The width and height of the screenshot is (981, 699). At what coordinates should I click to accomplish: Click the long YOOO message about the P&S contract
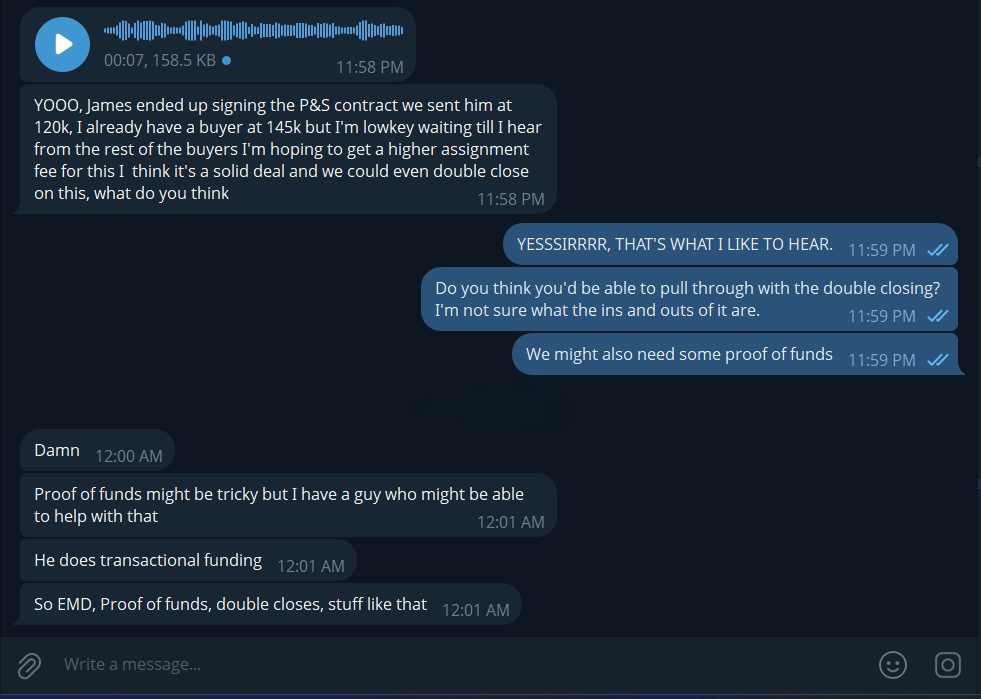(x=280, y=150)
